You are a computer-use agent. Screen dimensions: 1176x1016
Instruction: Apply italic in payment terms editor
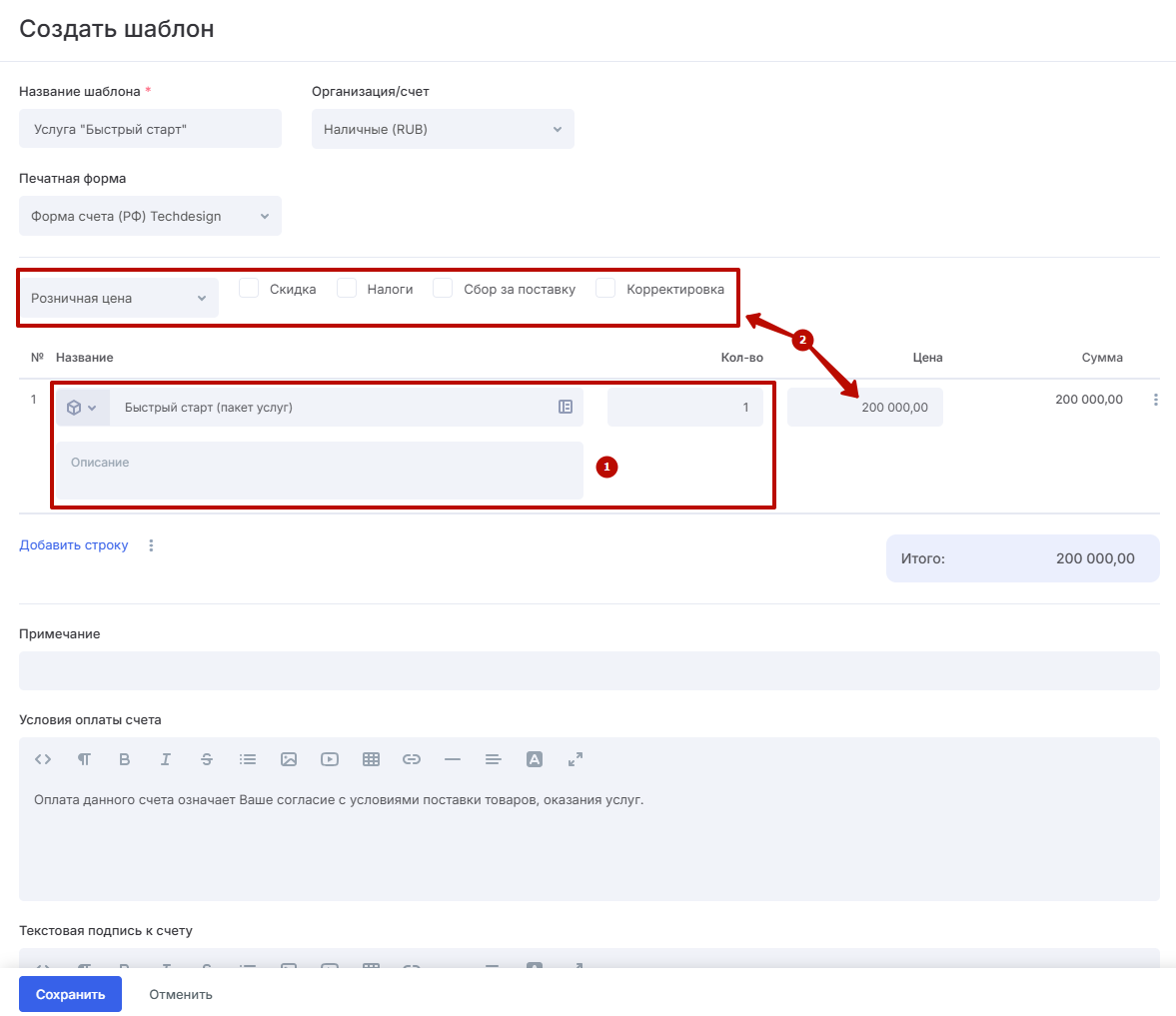click(166, 759)
